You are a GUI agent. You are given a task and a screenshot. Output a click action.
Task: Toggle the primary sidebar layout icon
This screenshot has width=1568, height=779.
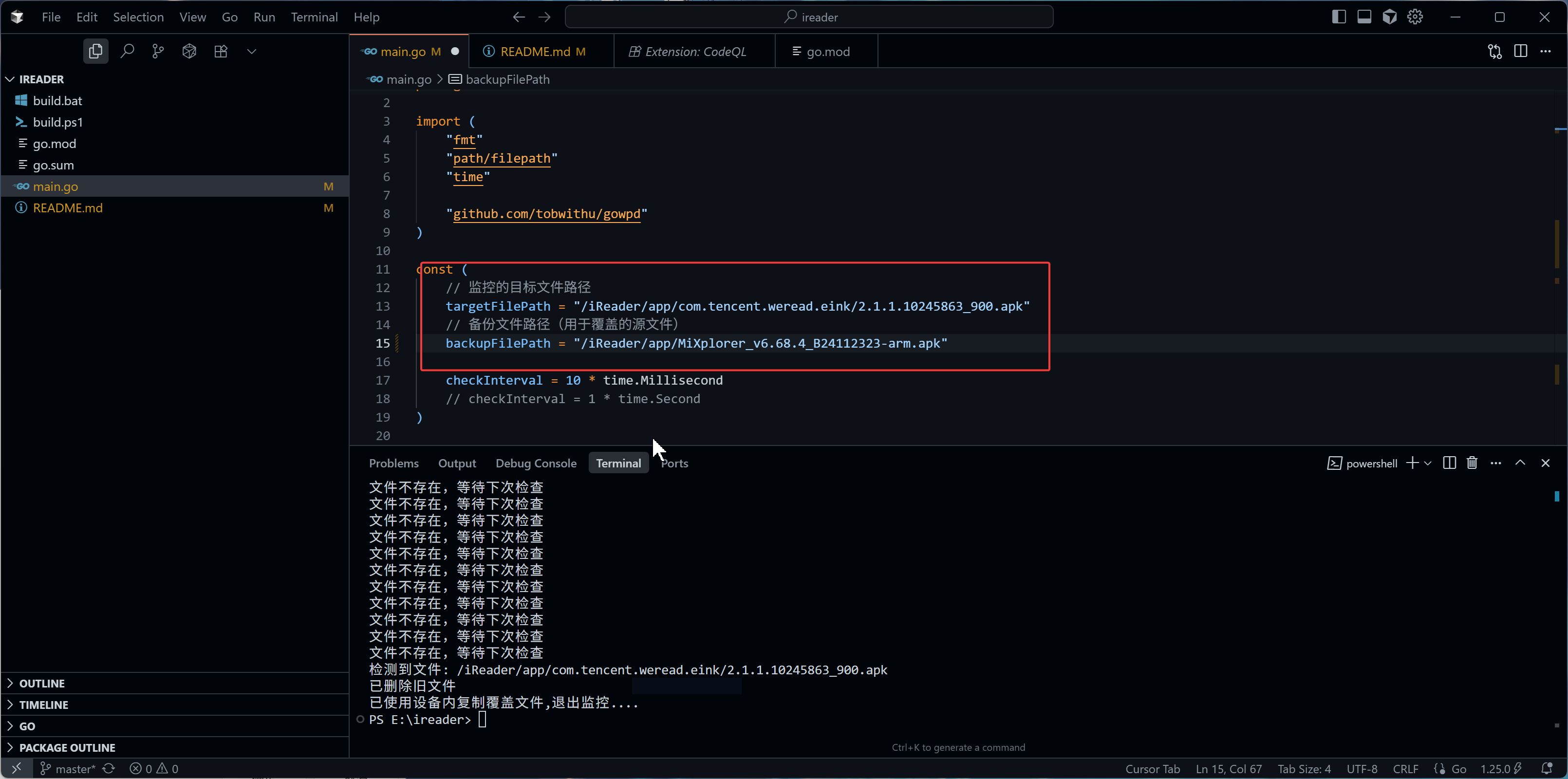1339,17
